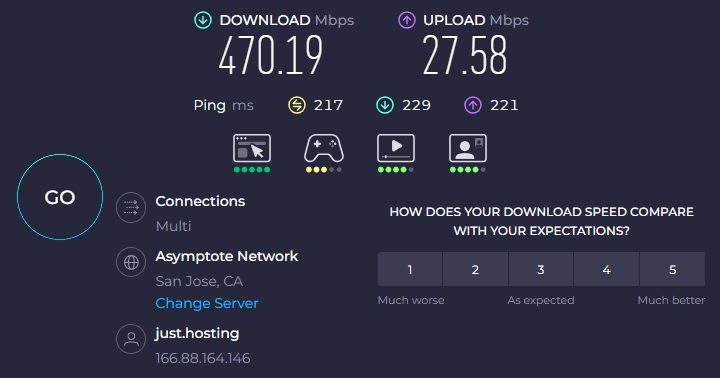Start the speed test with GO
The height and width of the screenshot is (378, 720).
(60, 197)
